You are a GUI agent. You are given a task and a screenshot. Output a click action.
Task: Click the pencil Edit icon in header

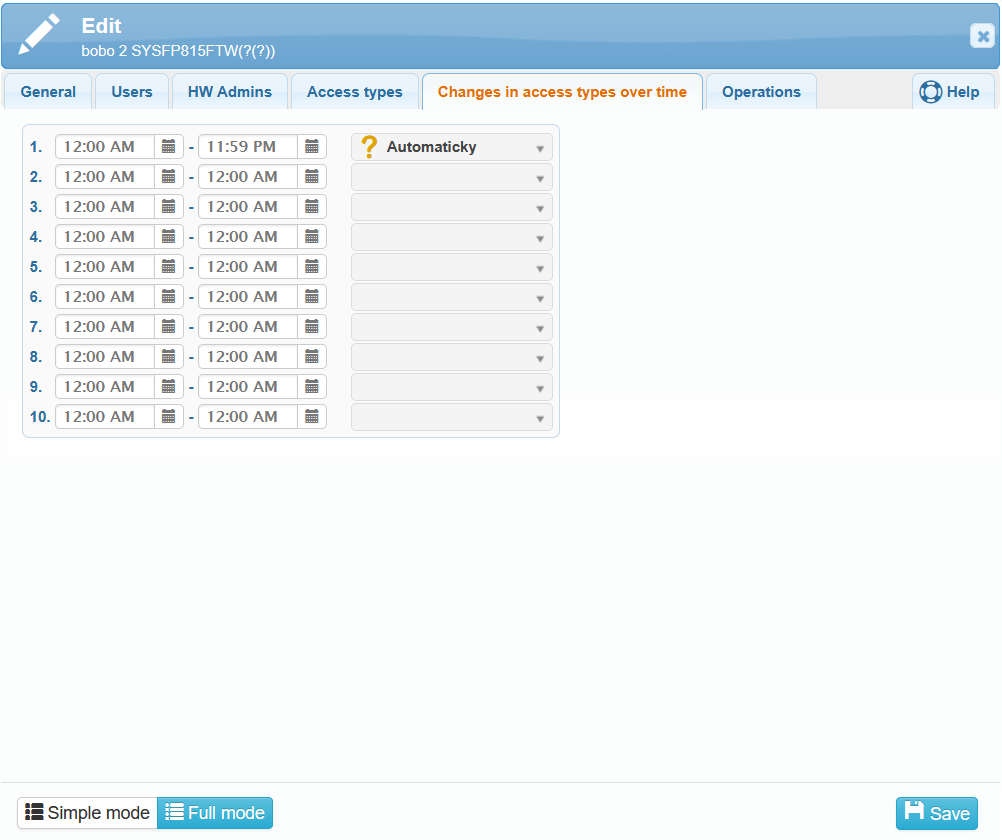40,35
